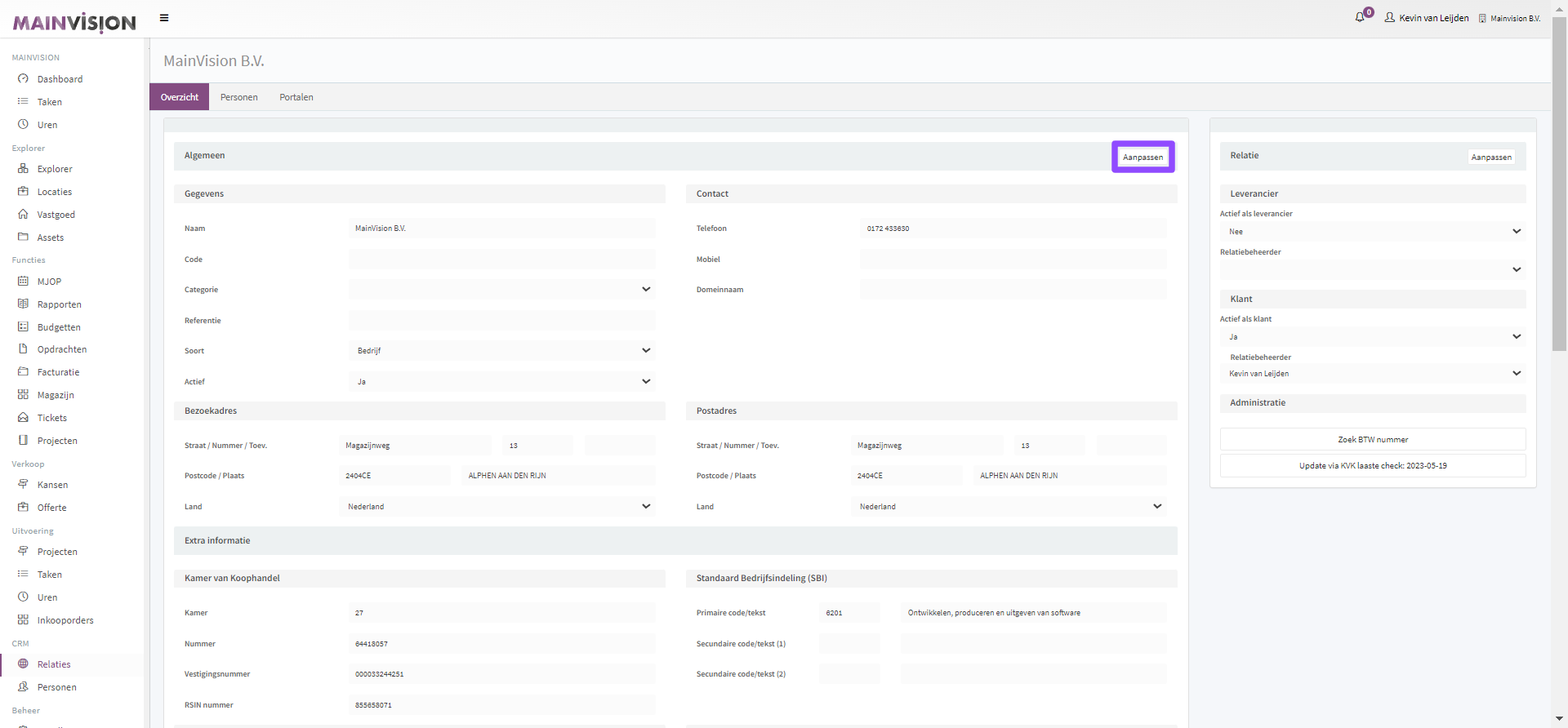
Task: Click the Dashboard icon in sidebar
Action: click(x=23, y=79)
